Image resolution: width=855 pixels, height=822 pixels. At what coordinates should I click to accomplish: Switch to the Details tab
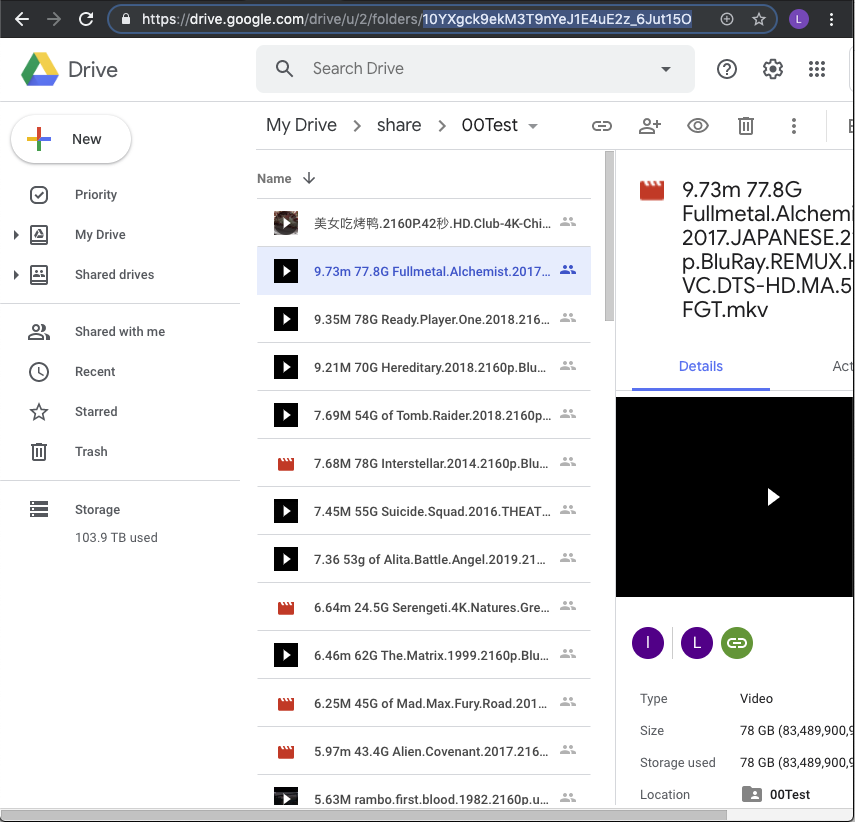(x=700, y=366)
